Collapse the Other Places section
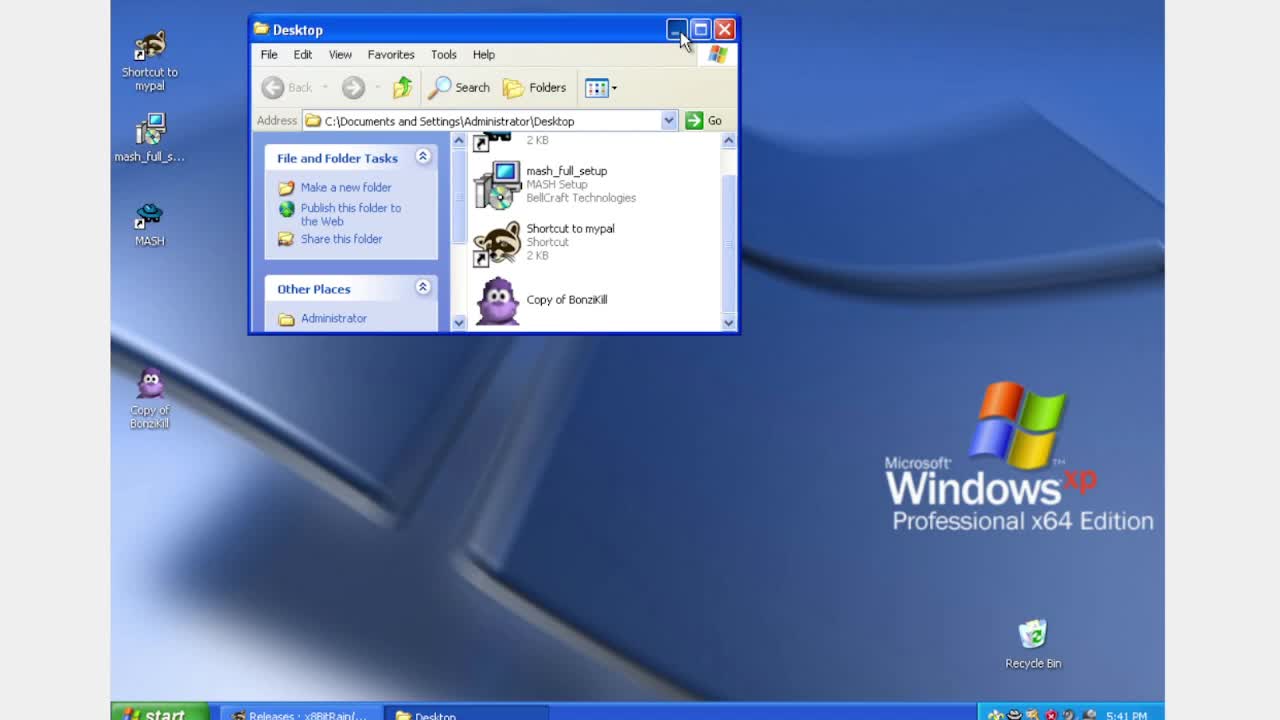 click(x=422, y=288)
